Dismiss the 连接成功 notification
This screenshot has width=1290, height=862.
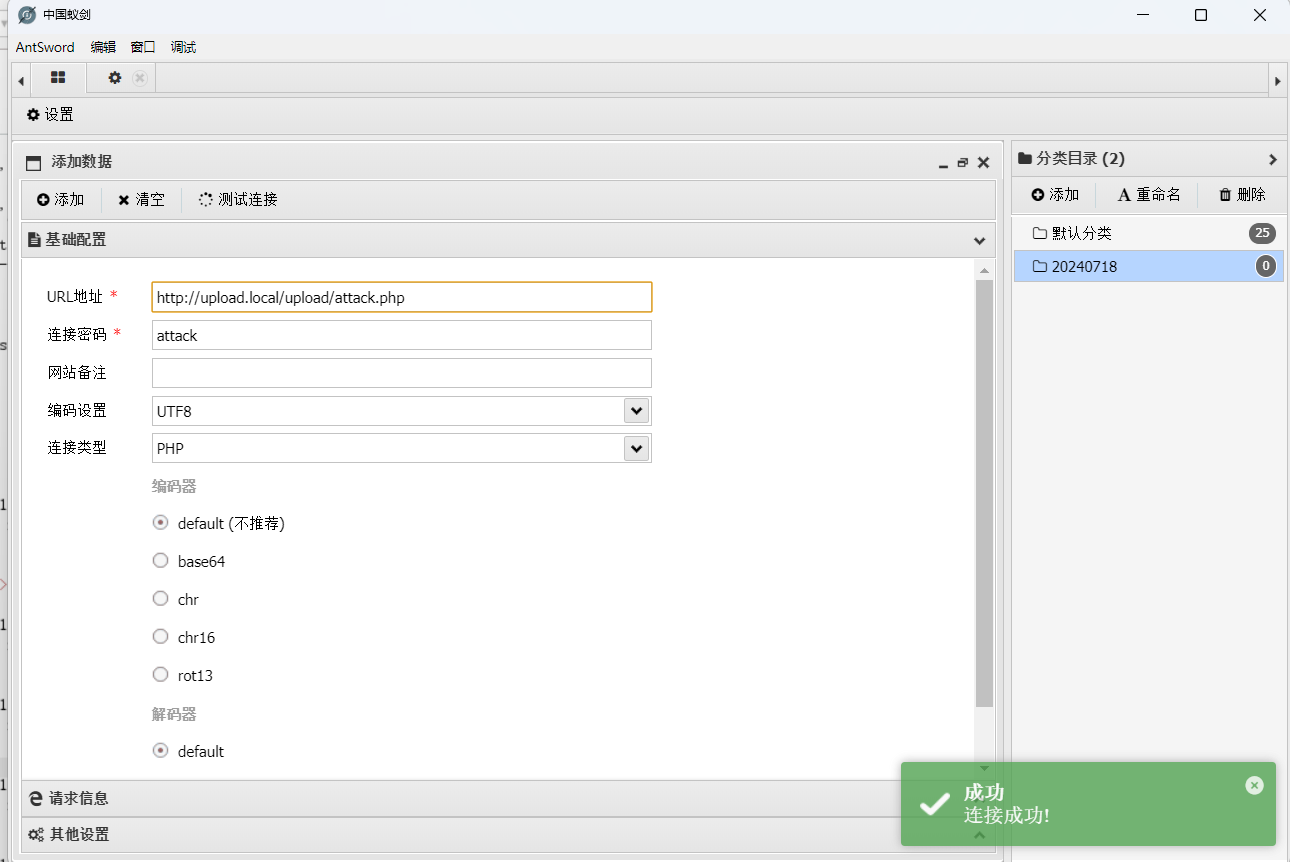[1254, 786]
